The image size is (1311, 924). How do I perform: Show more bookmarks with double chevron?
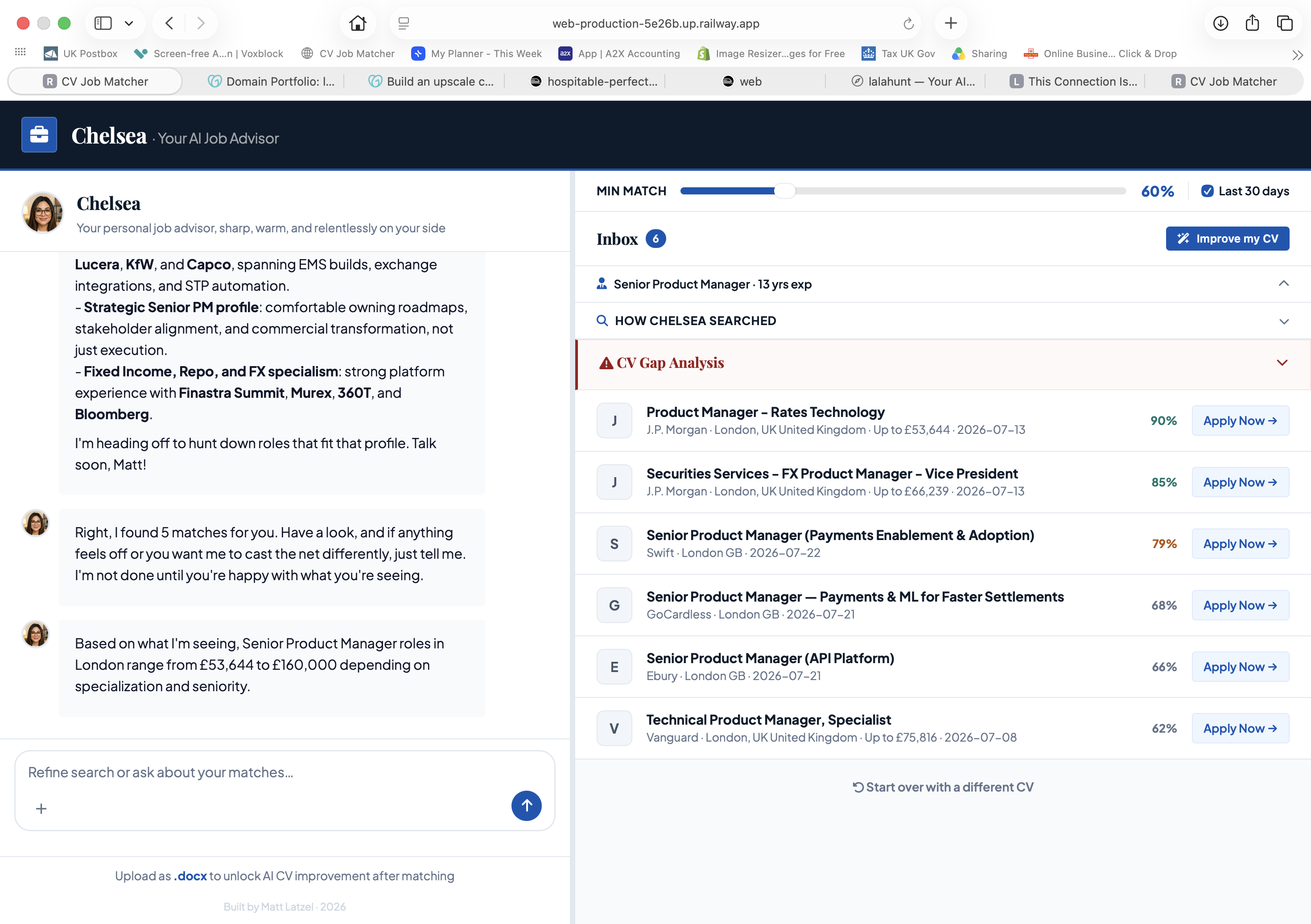pos(1297,55)
